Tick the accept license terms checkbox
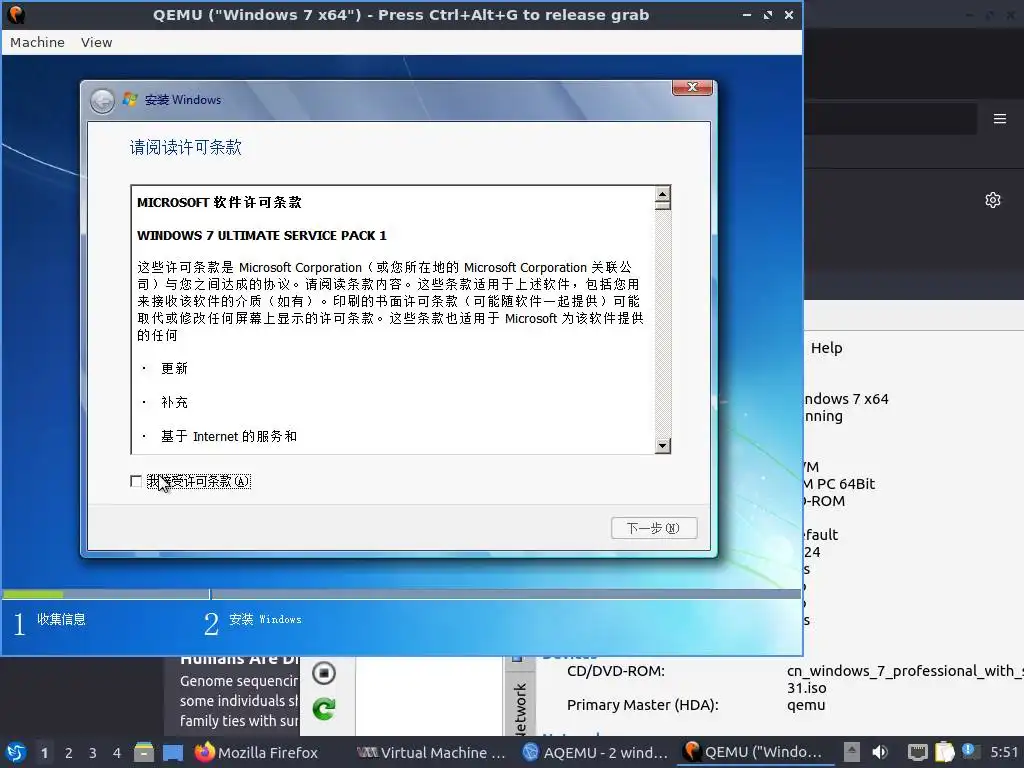This screenshot has height=768, width=1024. 136,481
